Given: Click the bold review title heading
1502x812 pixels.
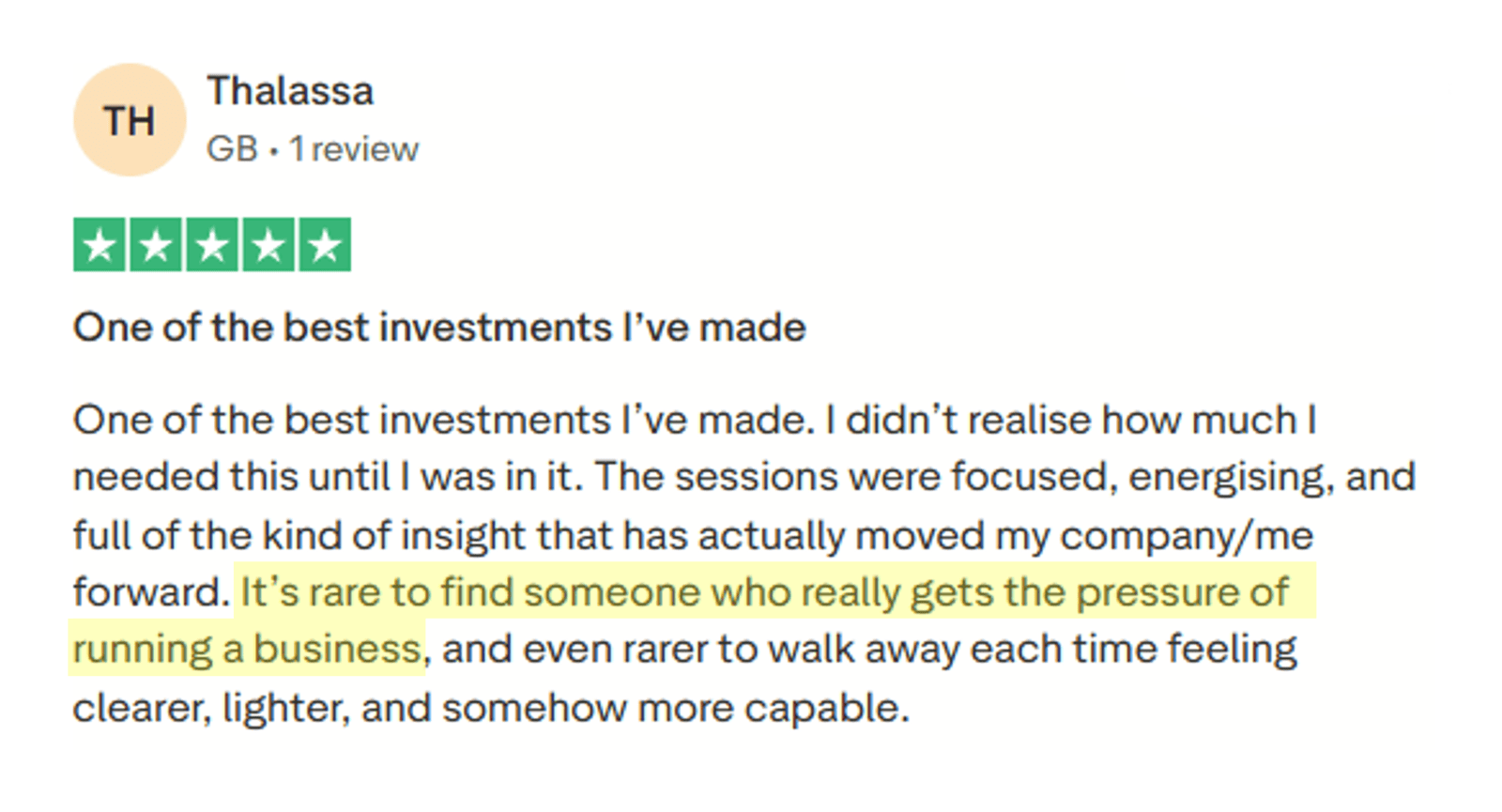Looking at the screenshot, I should [439, 328].
